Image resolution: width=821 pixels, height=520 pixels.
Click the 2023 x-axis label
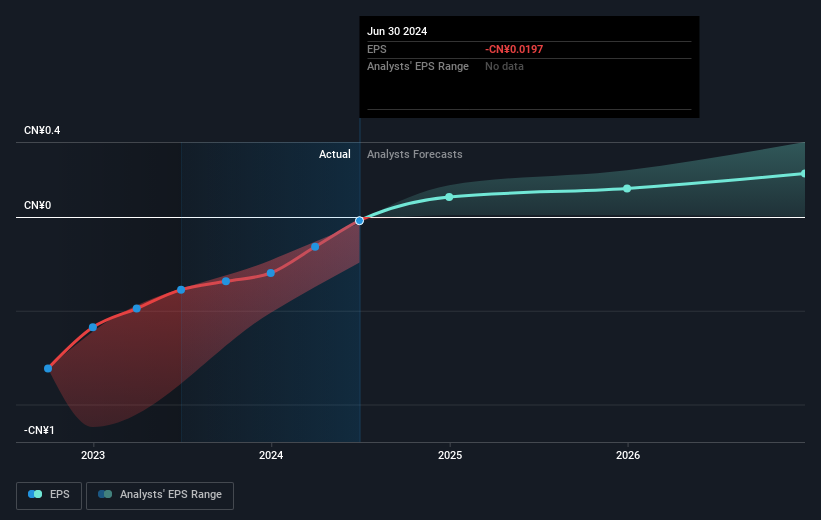tap(93, 456)
